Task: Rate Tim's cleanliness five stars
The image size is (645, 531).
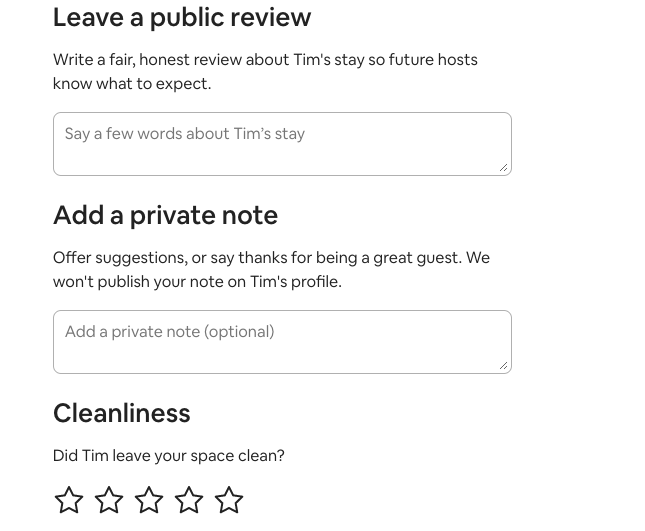Action: (x=229, y=499)
